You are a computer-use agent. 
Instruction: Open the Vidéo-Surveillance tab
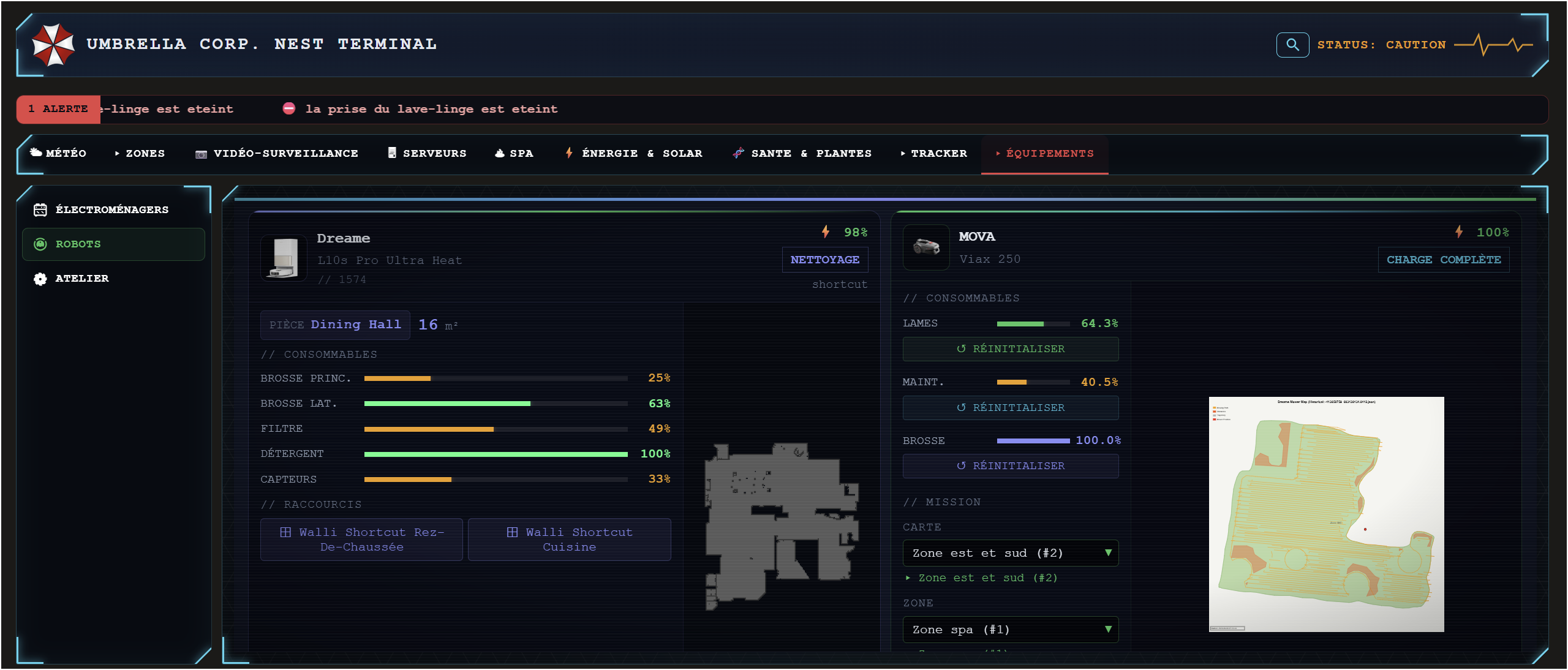[277, 153]
